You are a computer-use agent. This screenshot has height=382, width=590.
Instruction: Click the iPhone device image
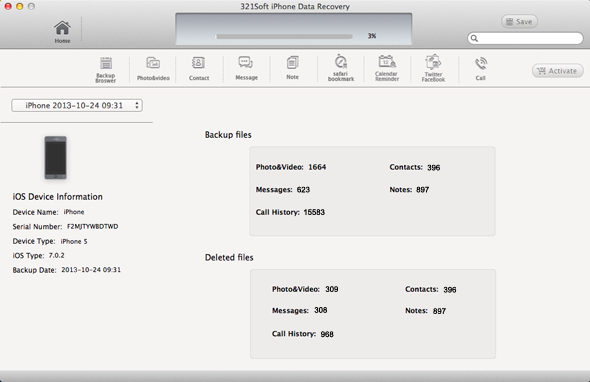point(56,157)
